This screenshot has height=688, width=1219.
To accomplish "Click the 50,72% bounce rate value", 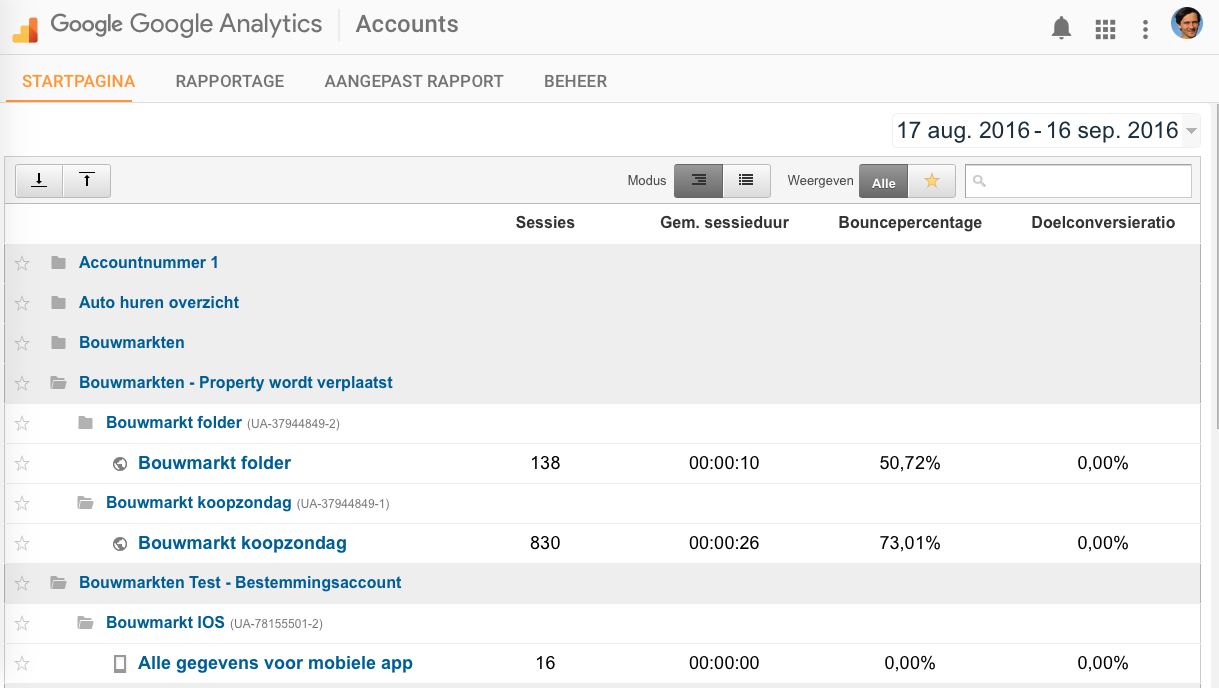I will (910, 463).
